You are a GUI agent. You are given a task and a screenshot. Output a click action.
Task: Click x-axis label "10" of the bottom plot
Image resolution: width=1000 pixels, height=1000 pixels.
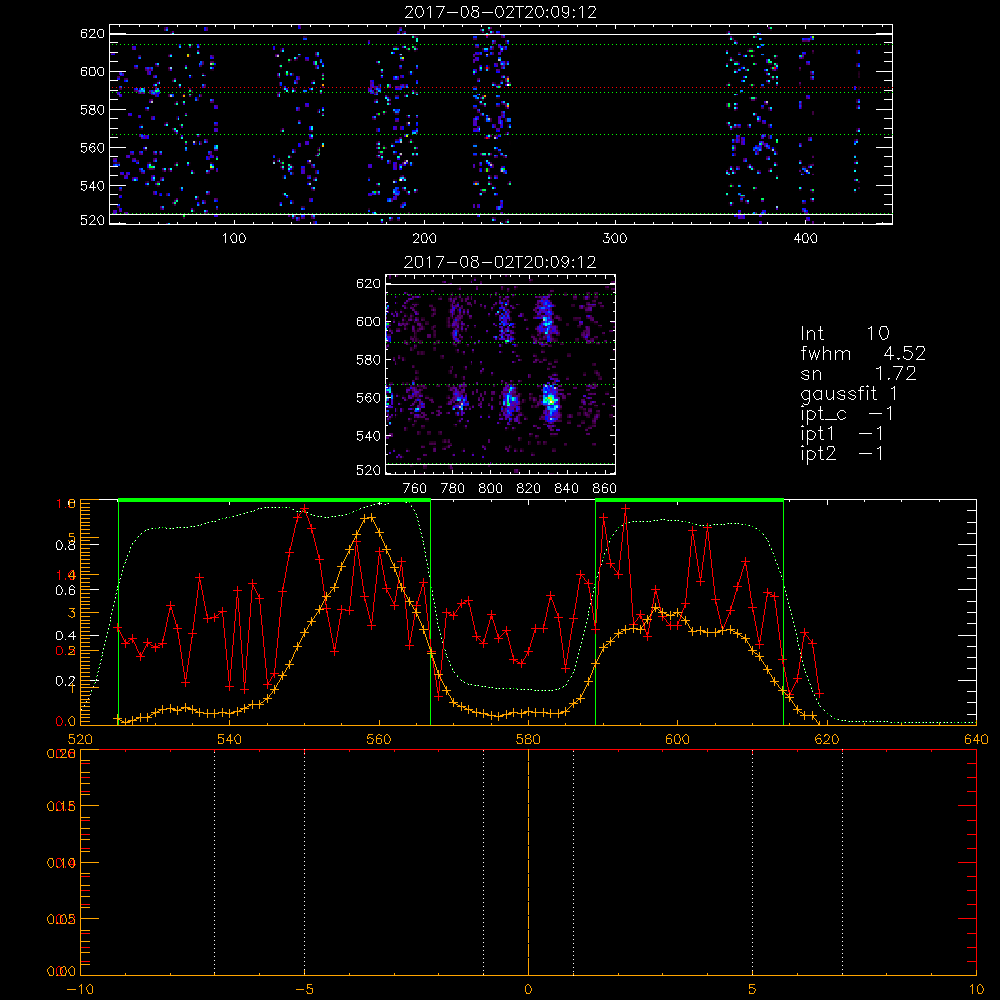click(976, 989)
